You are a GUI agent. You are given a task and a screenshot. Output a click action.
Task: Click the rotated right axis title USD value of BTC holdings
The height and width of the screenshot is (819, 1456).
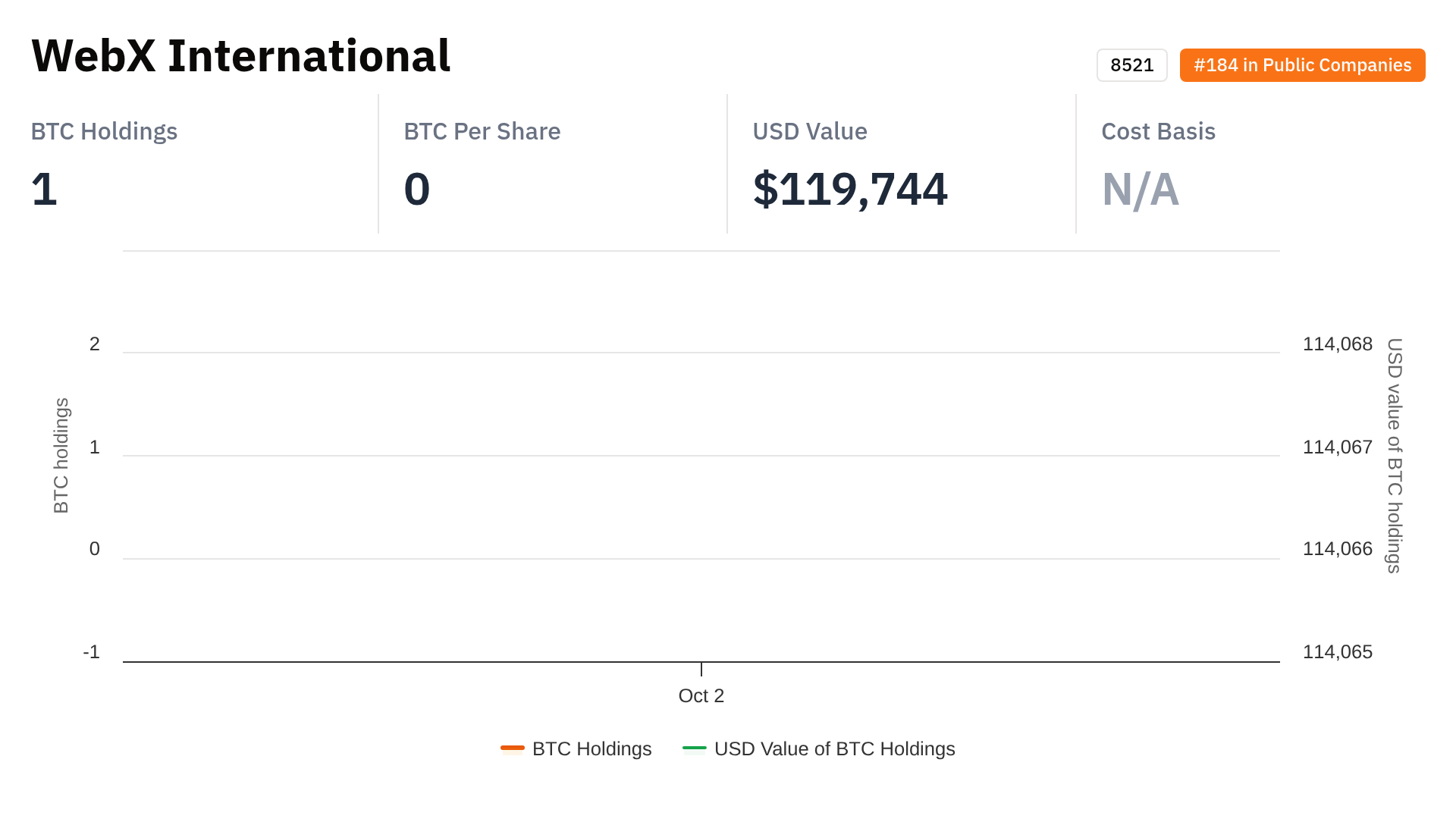[x=1394, y=455]
